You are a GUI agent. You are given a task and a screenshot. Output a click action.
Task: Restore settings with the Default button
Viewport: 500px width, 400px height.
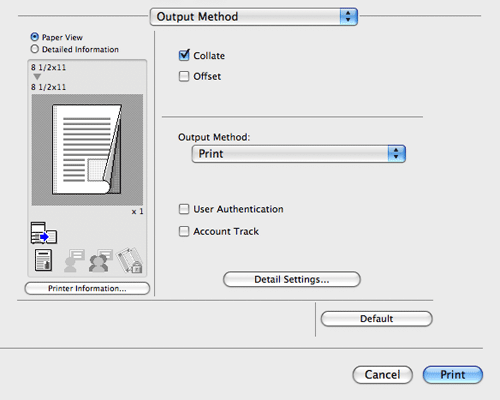[377, 319]
